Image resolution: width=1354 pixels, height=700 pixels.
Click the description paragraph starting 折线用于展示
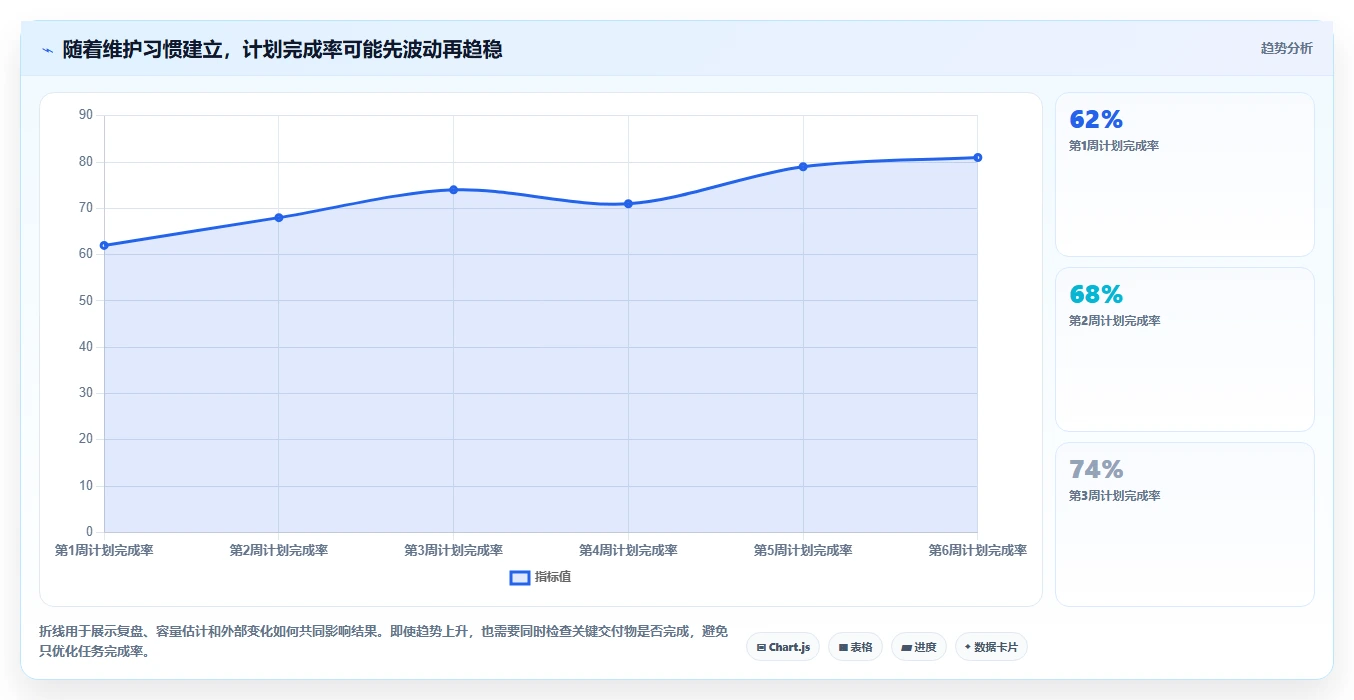pos(384,641)
